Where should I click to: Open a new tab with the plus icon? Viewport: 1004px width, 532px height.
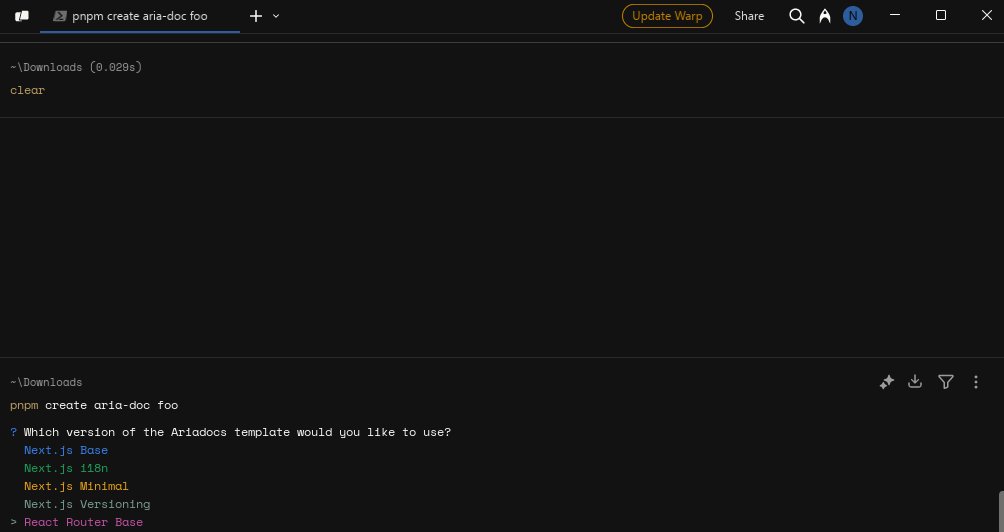(255, 16)
